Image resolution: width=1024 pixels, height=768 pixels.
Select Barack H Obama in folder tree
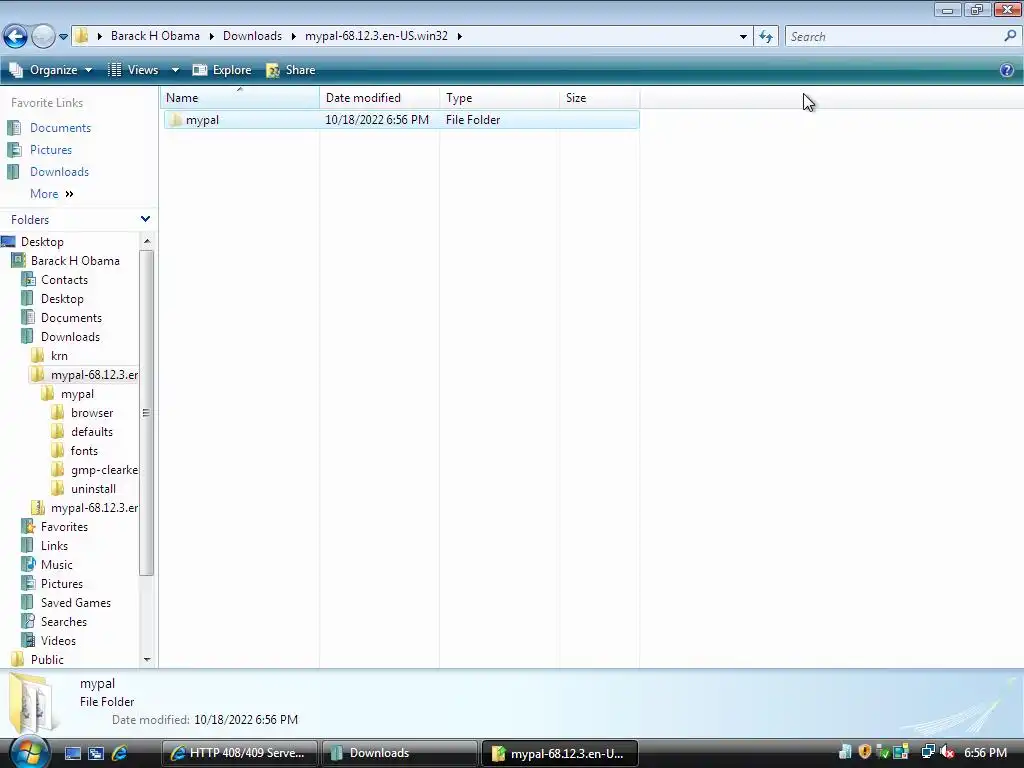point(74,261)
